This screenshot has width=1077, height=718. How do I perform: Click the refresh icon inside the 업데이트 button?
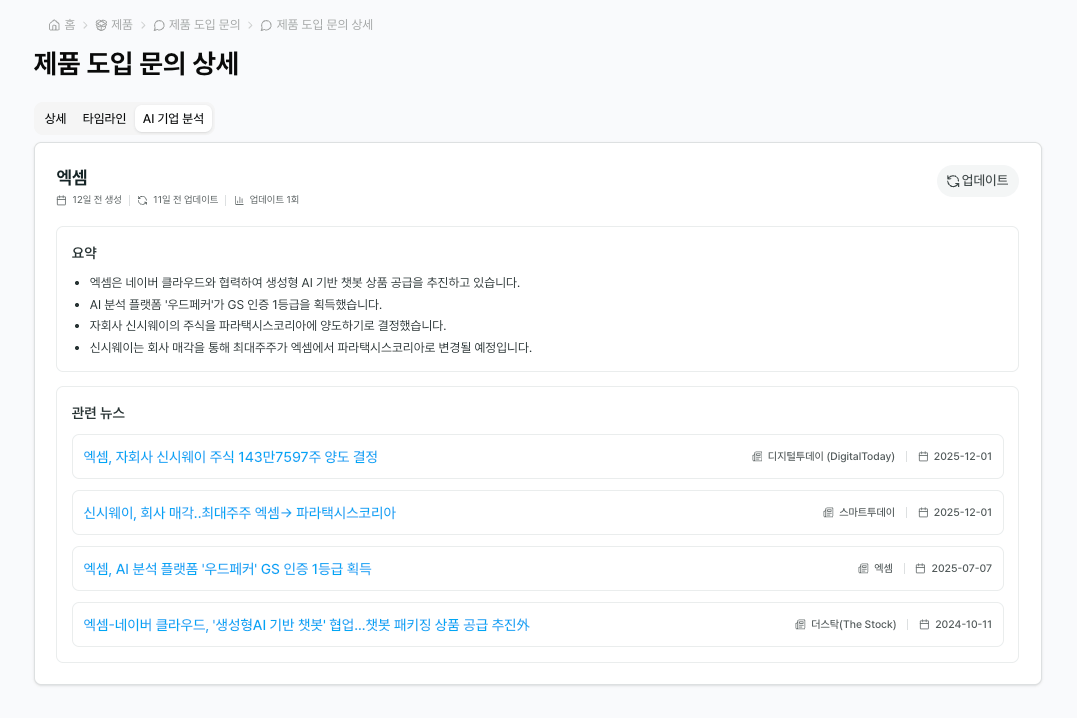[951, 181]
